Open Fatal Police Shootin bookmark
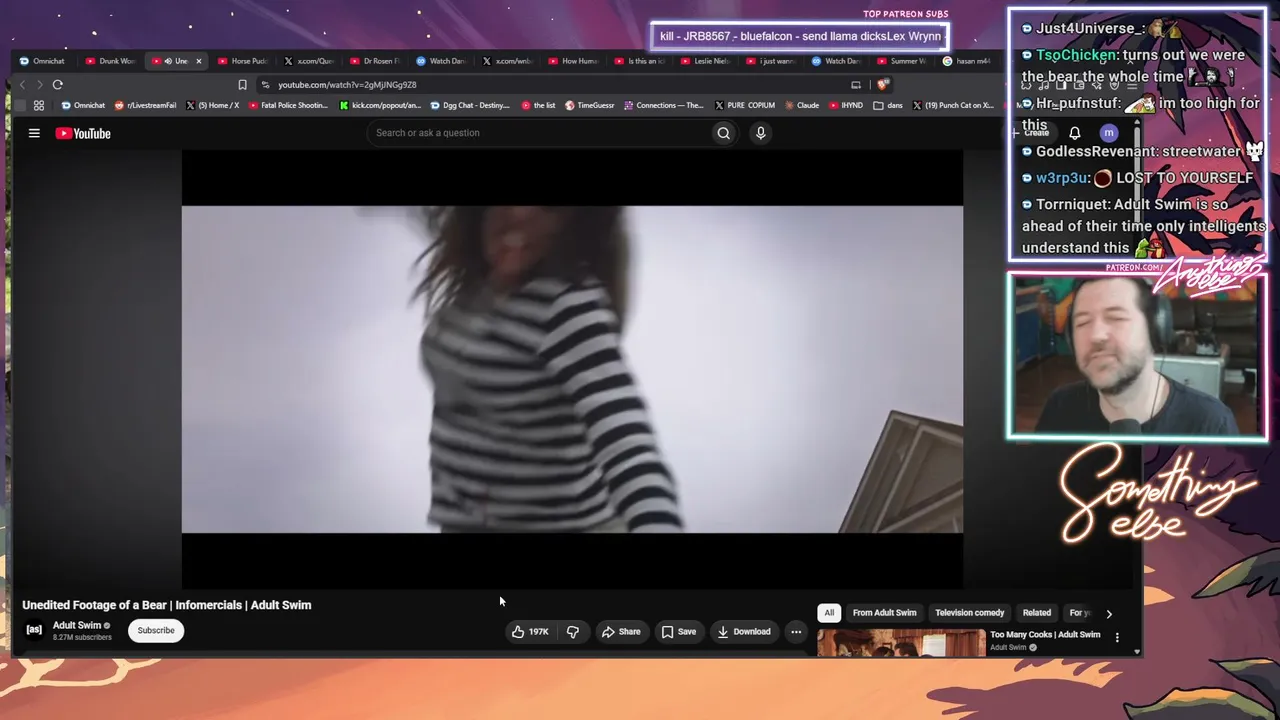Image resolution: width=1280 pixels, height=720 pixels. 288,105
